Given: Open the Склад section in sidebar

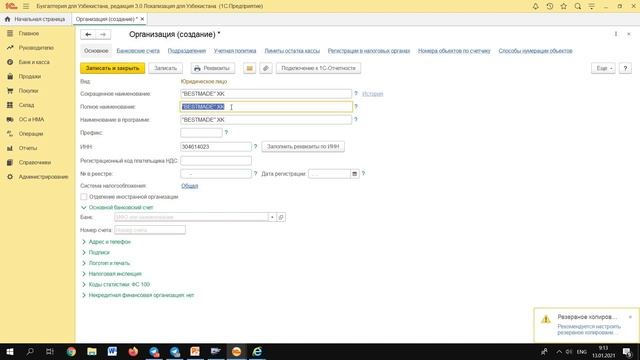Looking at the screenshot, I should (x=26, y=105).
